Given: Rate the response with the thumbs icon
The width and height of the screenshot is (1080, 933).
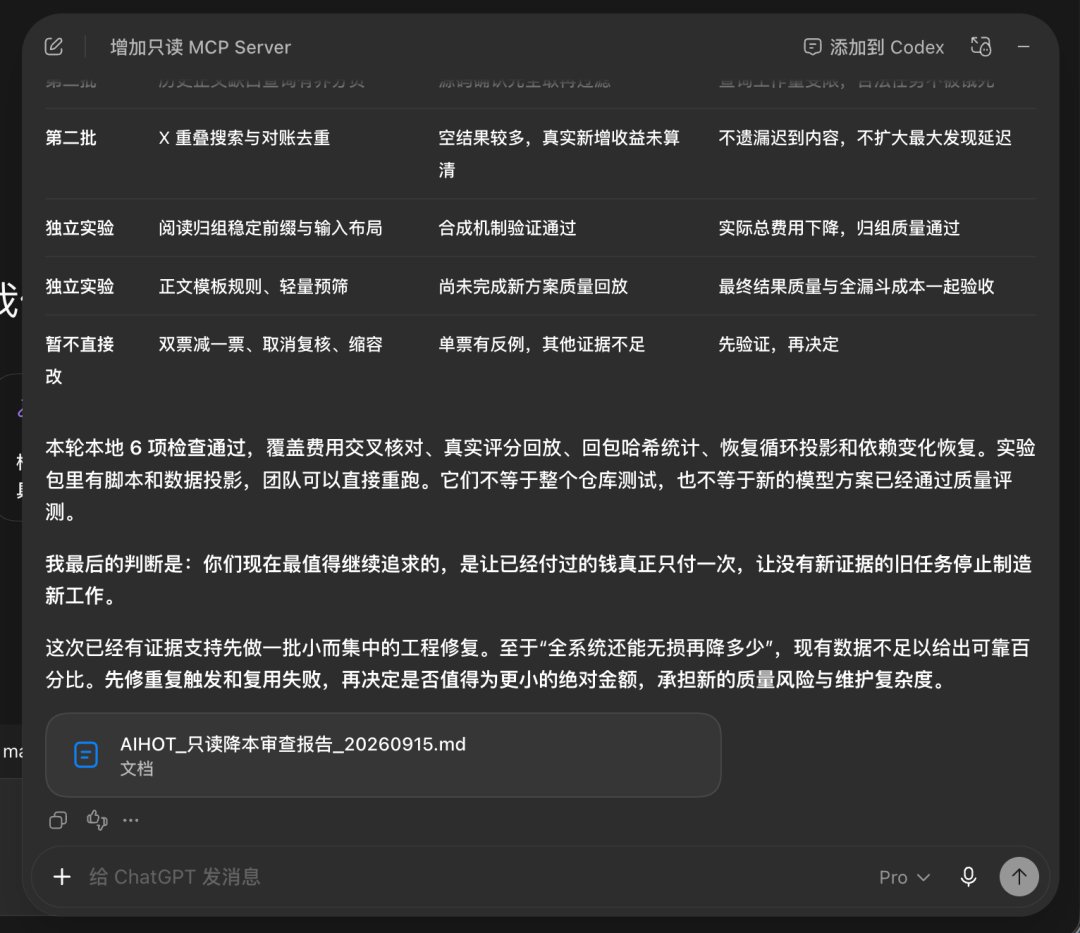Looking at the screenshot, I should click(97, 819).
